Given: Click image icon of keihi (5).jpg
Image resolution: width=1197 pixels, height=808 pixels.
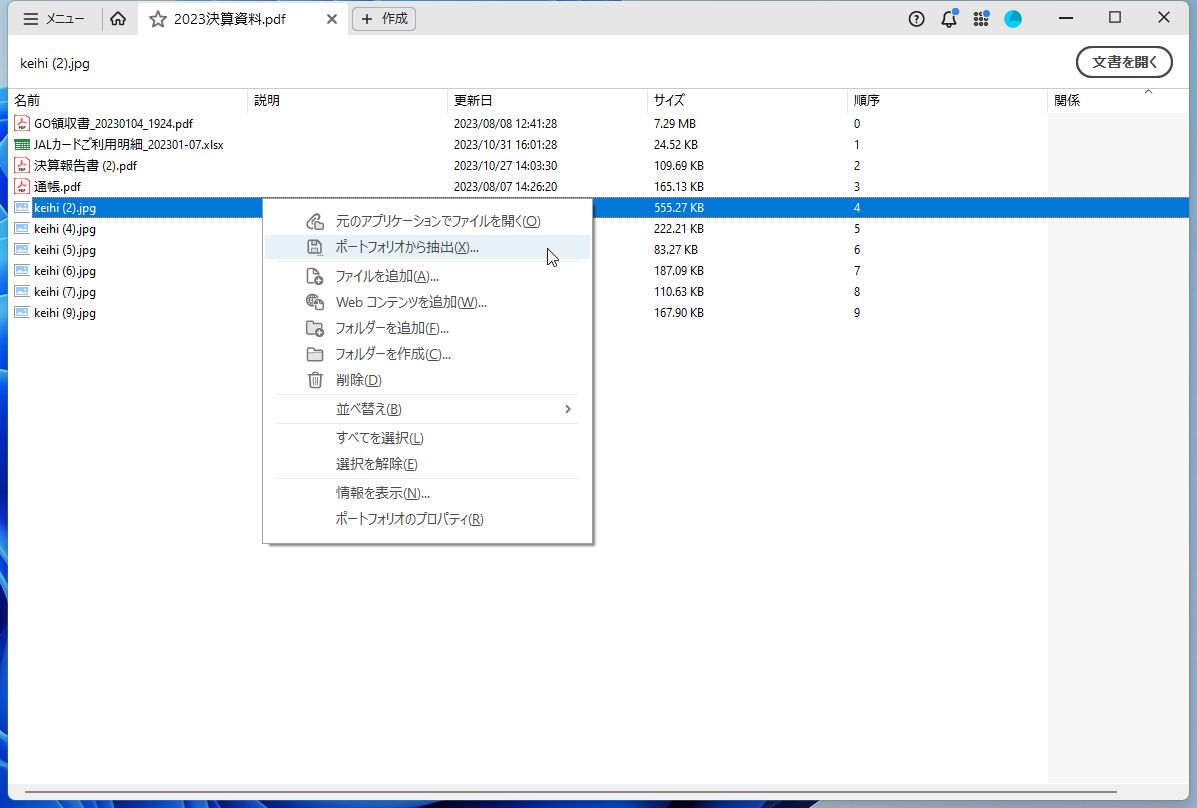Looking at the screenshot, I should click(x=22, y=249).
